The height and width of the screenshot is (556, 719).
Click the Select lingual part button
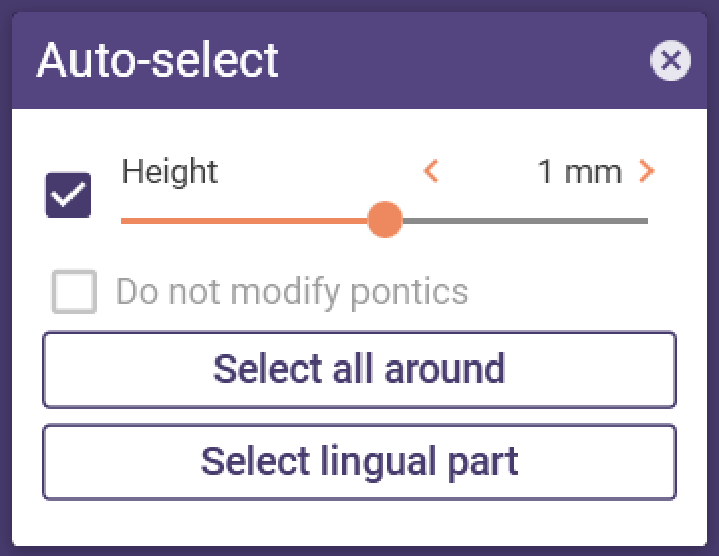coord(360,462)
